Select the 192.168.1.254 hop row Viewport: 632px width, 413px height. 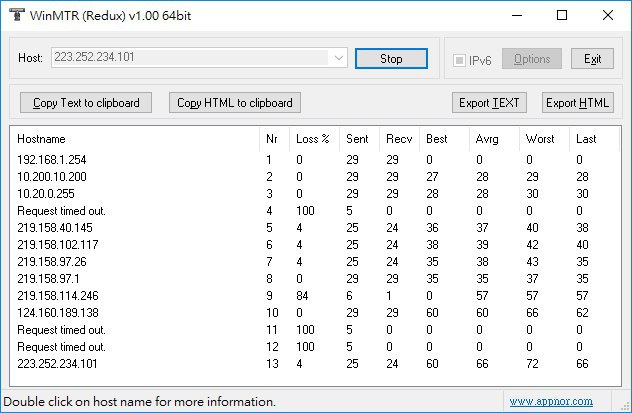51,160
